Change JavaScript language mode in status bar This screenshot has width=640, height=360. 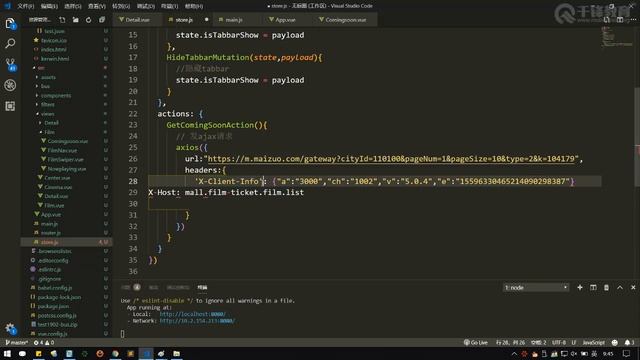(593, 342)
